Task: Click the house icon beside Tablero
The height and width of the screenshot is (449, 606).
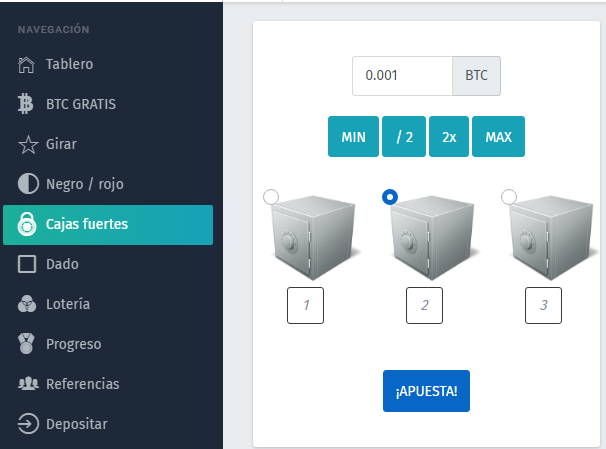Action: tap(26, 65)
